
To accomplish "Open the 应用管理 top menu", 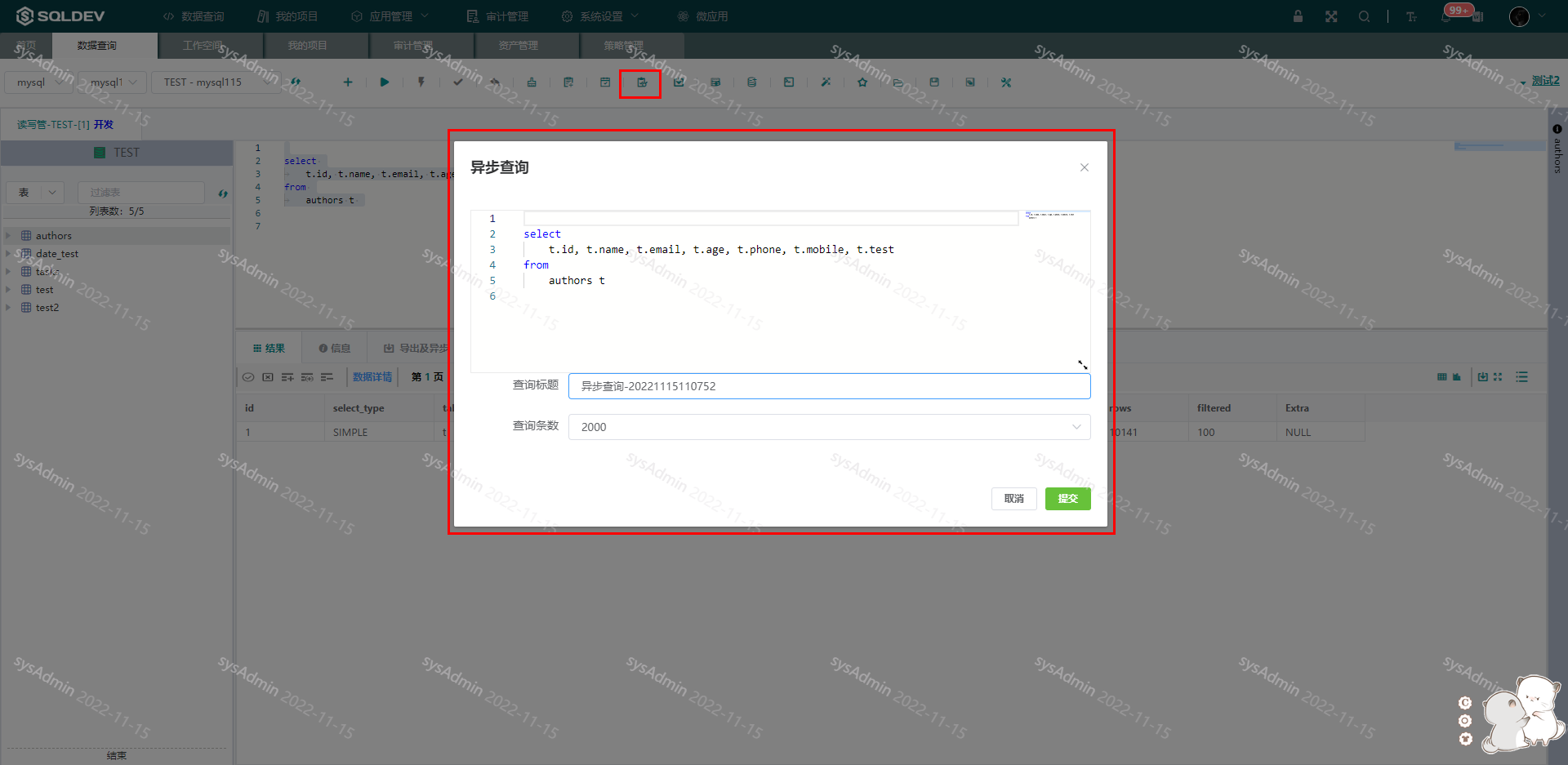I will (390, 16).
